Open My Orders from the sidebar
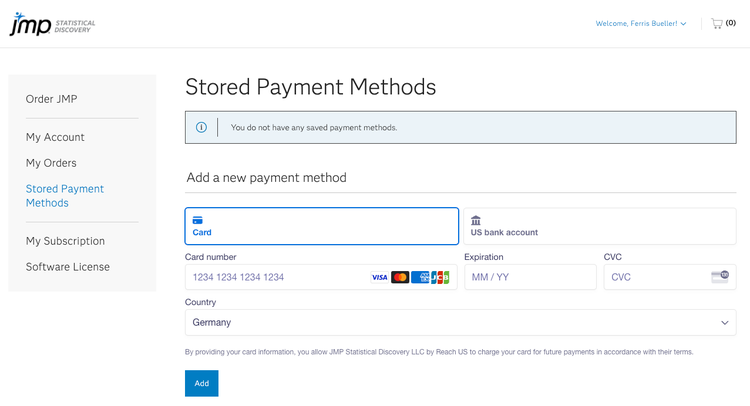The image size is (750, 406). coord(51,163)
